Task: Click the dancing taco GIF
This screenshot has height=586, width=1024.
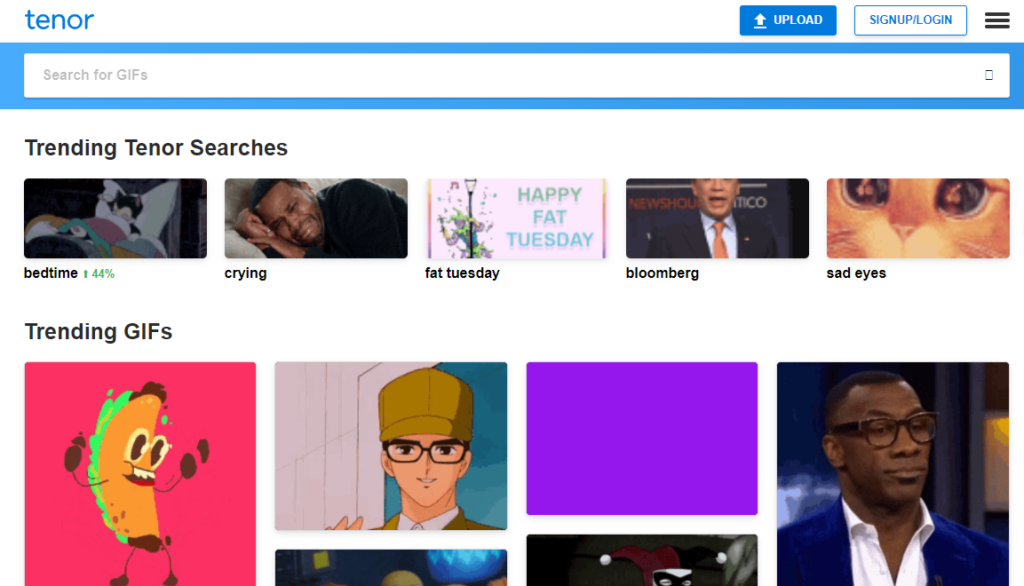Action: 140,470
